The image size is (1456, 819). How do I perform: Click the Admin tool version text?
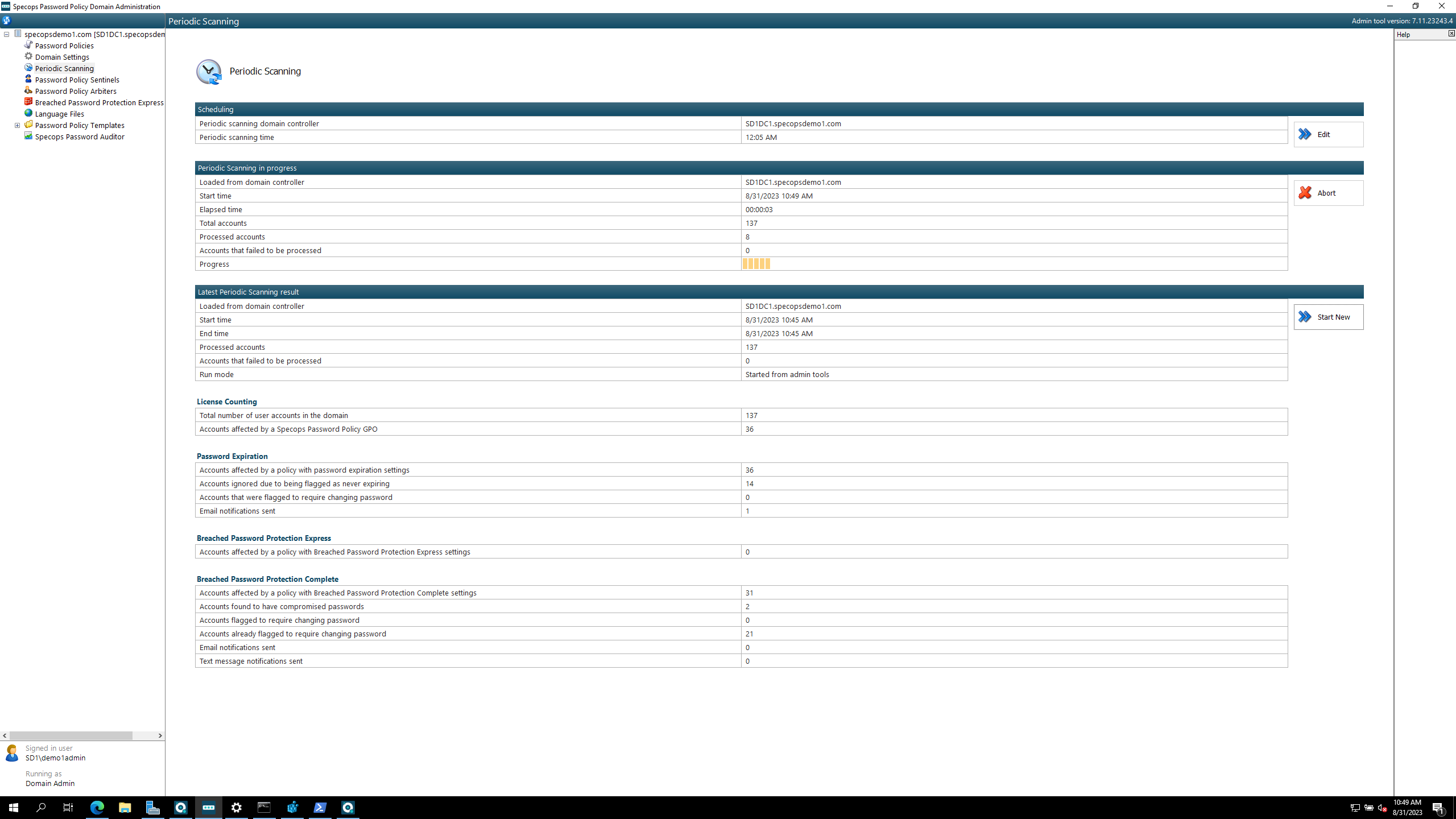click(x=1402, y=21)
